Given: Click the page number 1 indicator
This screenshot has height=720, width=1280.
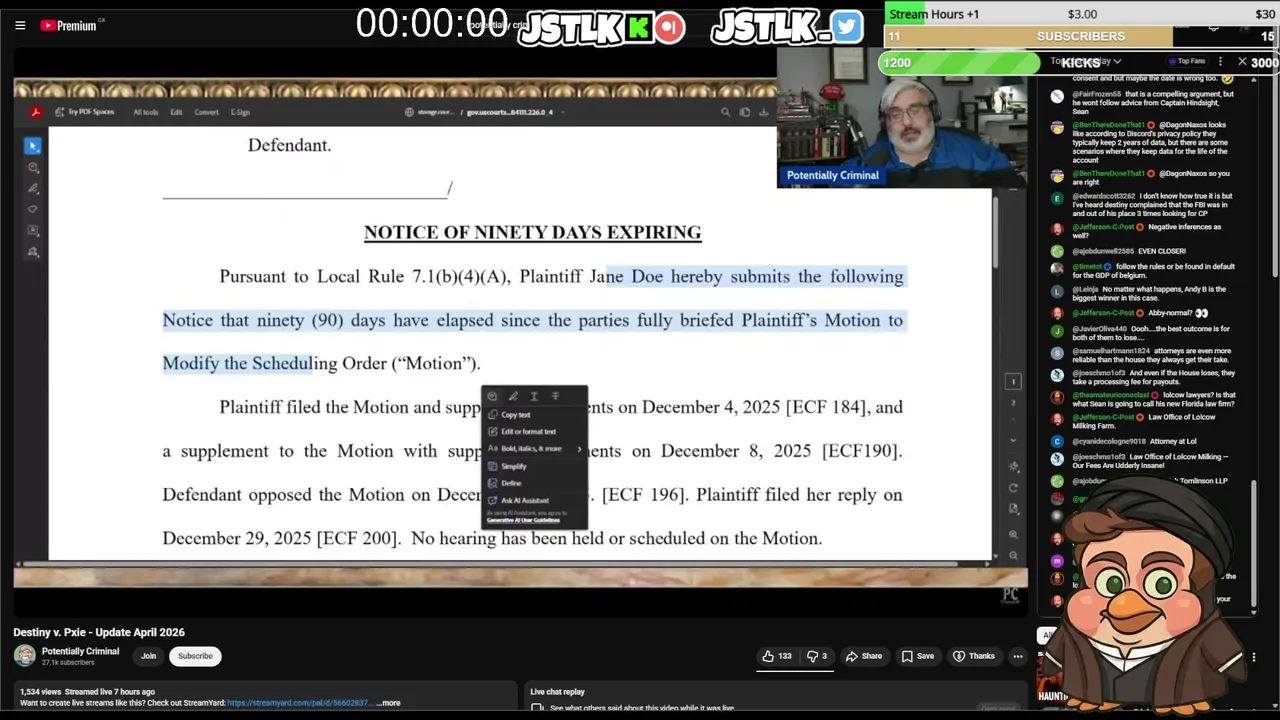Looking at the screenshot, I should (1013, 381).
